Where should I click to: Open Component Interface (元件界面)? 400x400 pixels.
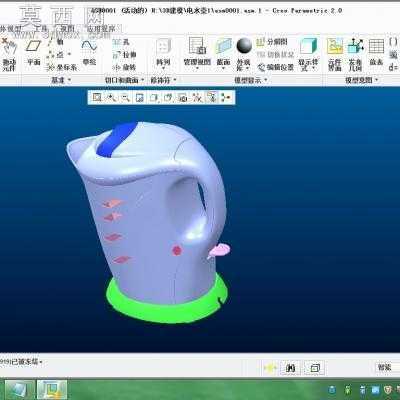click(x=334, y=55)
